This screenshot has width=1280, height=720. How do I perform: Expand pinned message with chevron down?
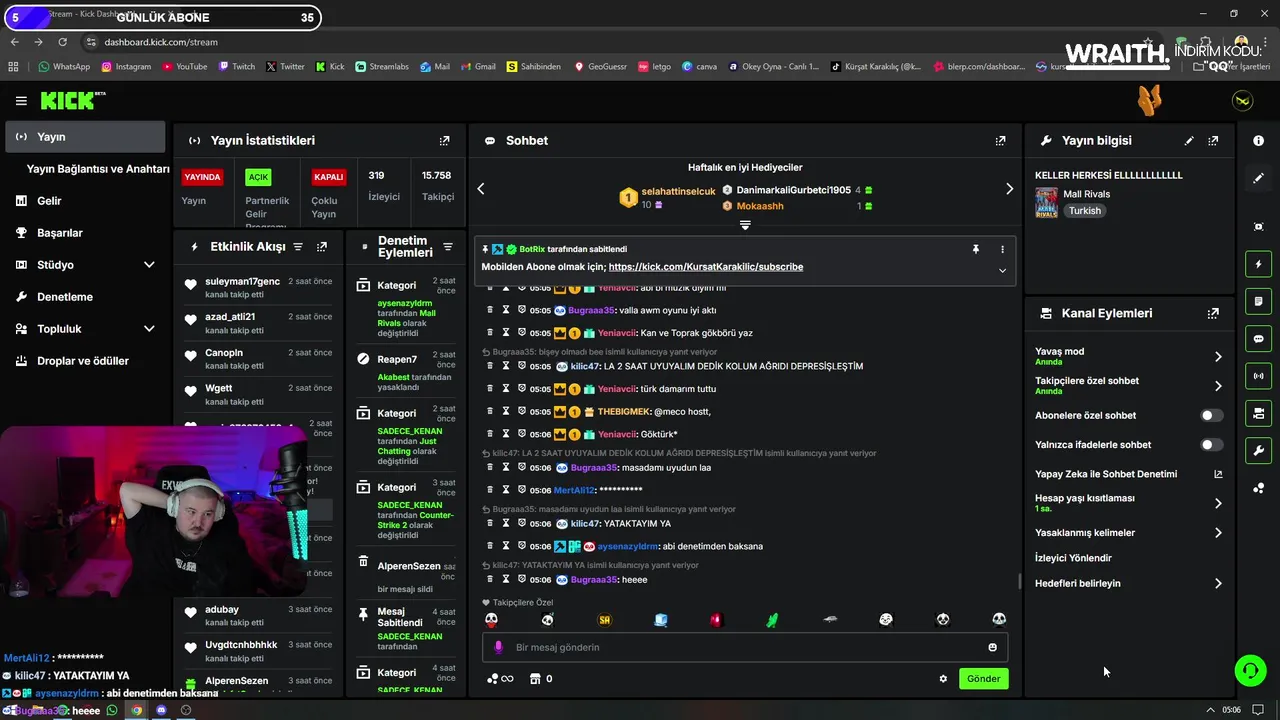[1002, 270]
